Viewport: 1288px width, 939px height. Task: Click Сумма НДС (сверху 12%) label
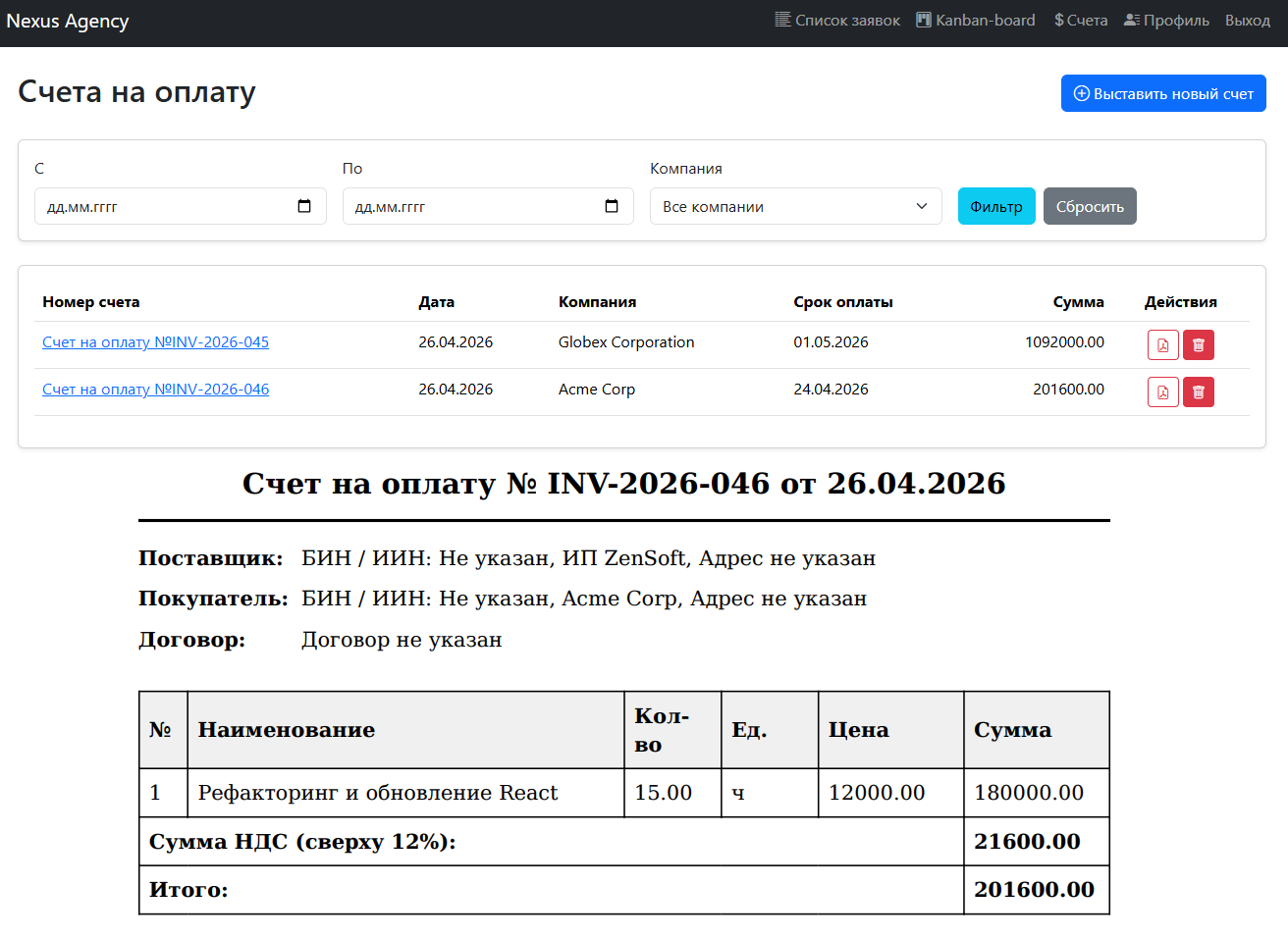[x=302, y=841]
